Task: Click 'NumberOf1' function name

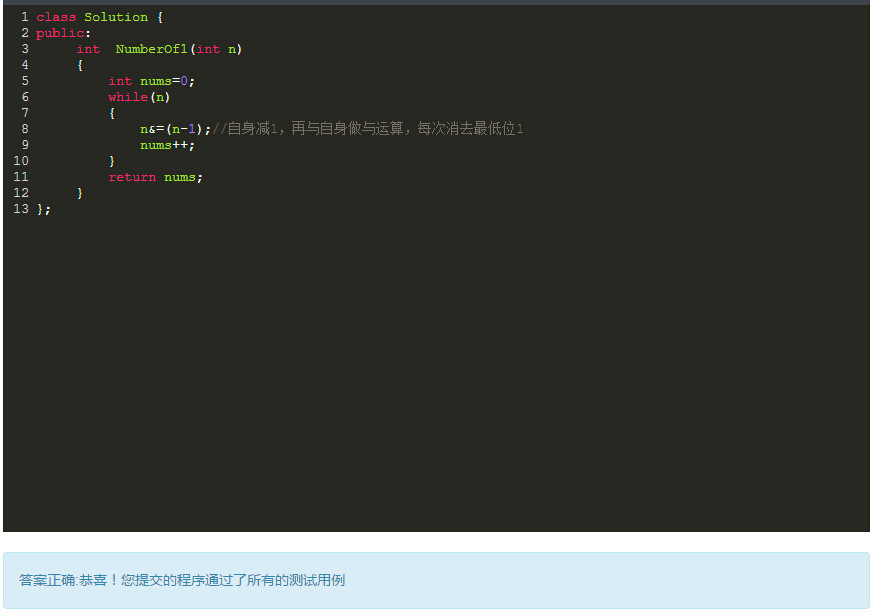Action: pyautogui.click(x=151, y=49)
